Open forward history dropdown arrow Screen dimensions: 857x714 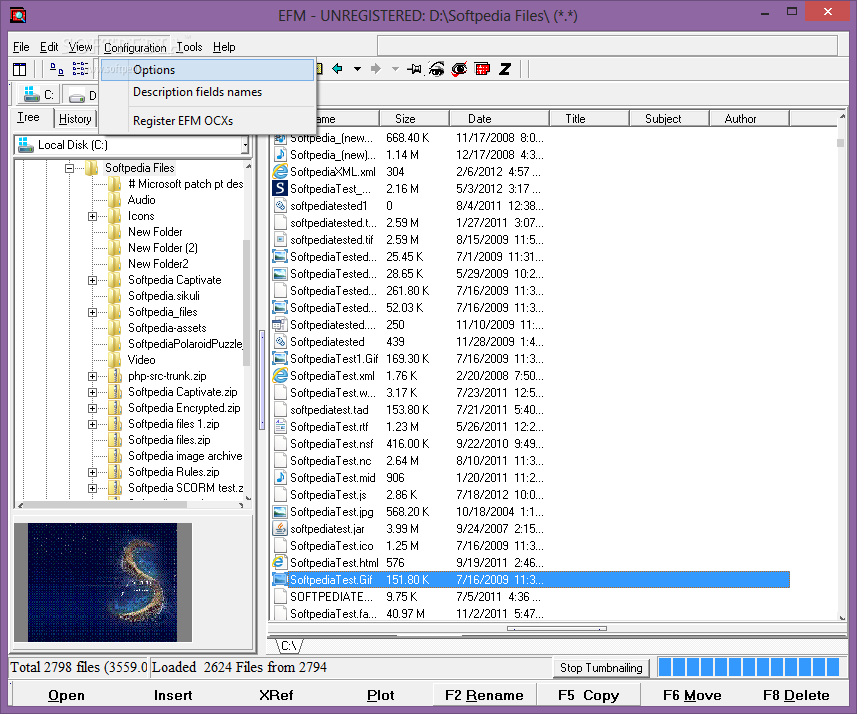click(x=395, y=69)
